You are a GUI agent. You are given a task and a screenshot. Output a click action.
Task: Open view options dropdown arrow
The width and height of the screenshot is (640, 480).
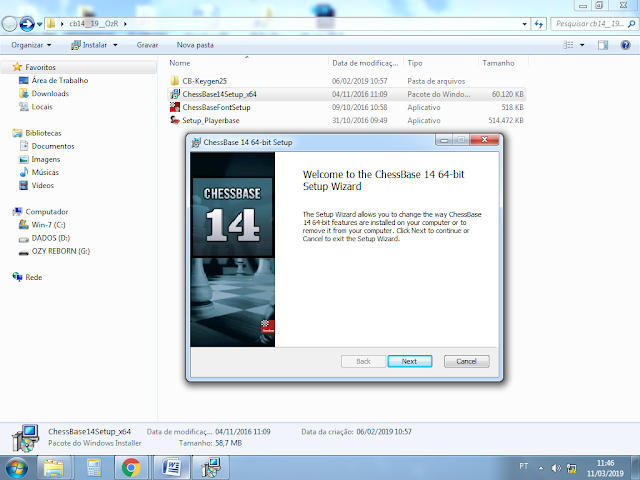pos(582,45)
